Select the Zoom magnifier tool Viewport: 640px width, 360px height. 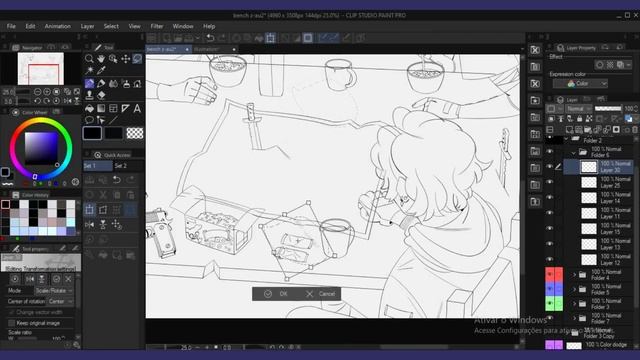pyautogui.click(x=89, y=59)
